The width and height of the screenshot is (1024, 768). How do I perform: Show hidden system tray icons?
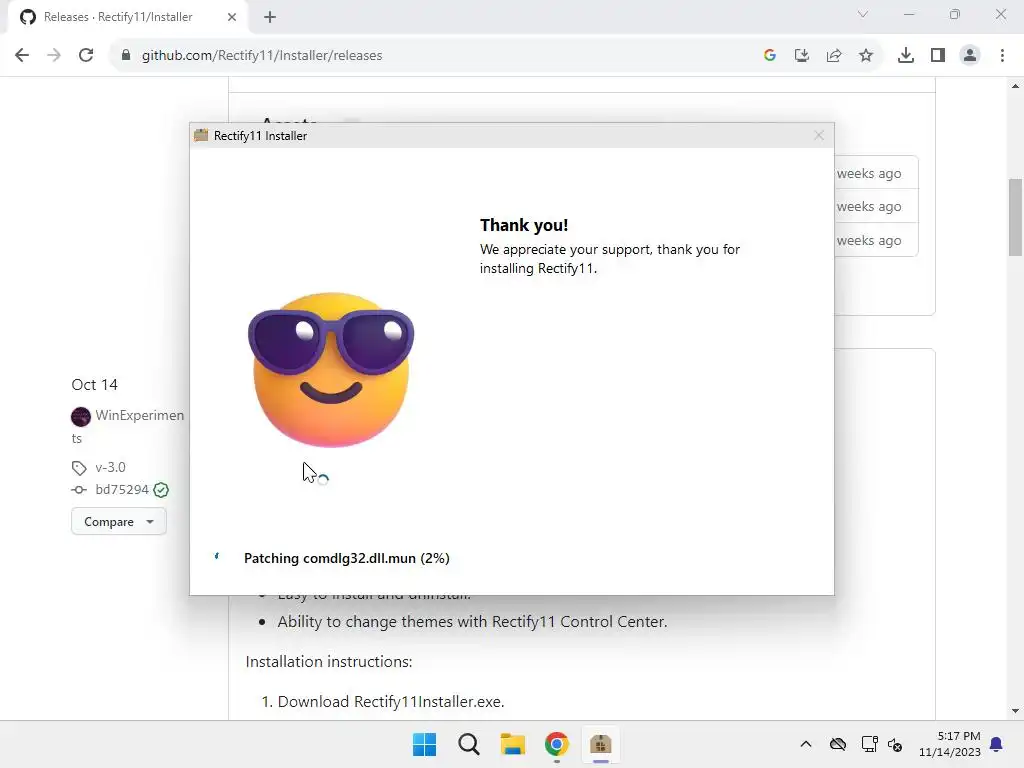(x=806, y=744)
